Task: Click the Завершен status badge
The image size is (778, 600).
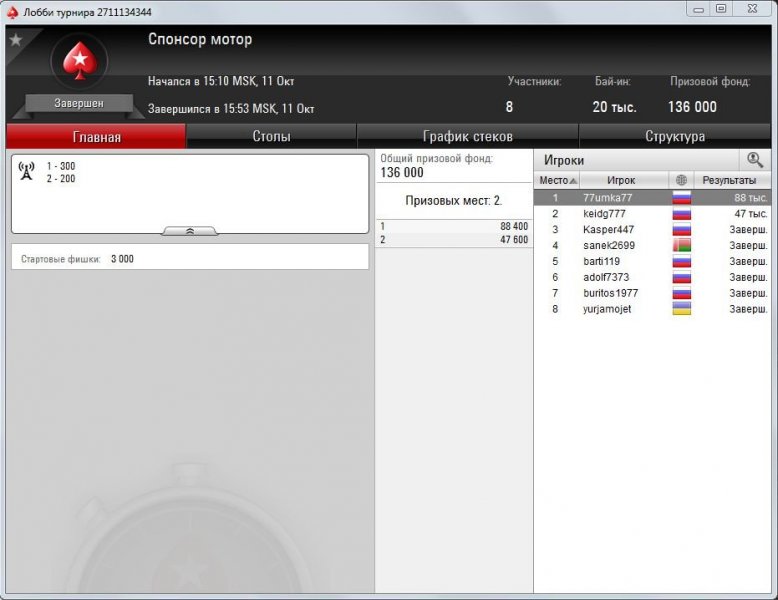Action: [79, 103]
